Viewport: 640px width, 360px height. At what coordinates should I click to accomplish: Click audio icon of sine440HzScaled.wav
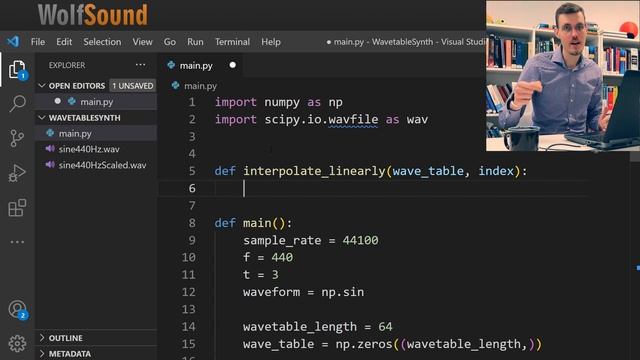pyautogui.click(x=50, y=165)
